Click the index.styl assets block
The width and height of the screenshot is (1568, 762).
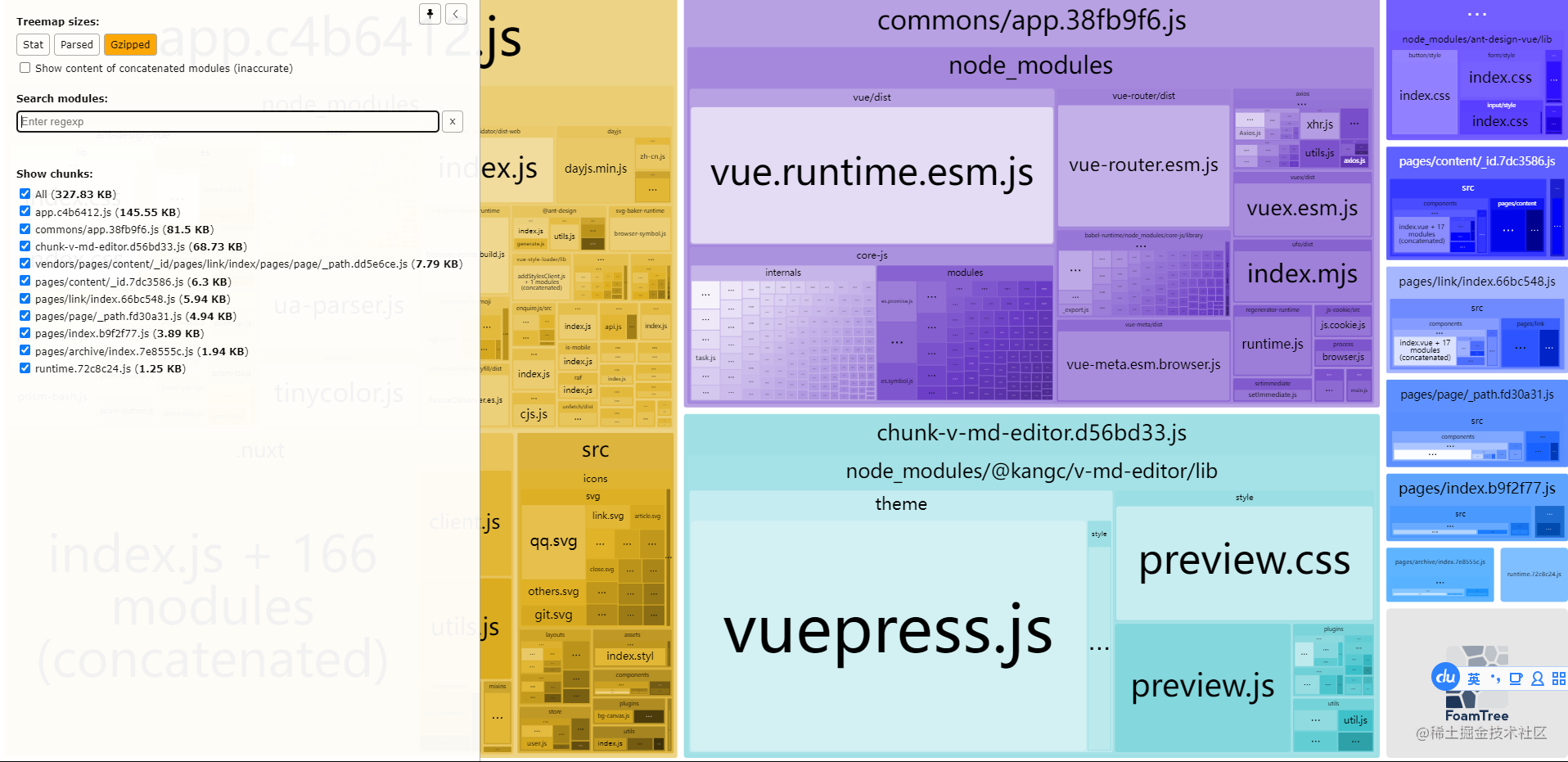(629, 656)
